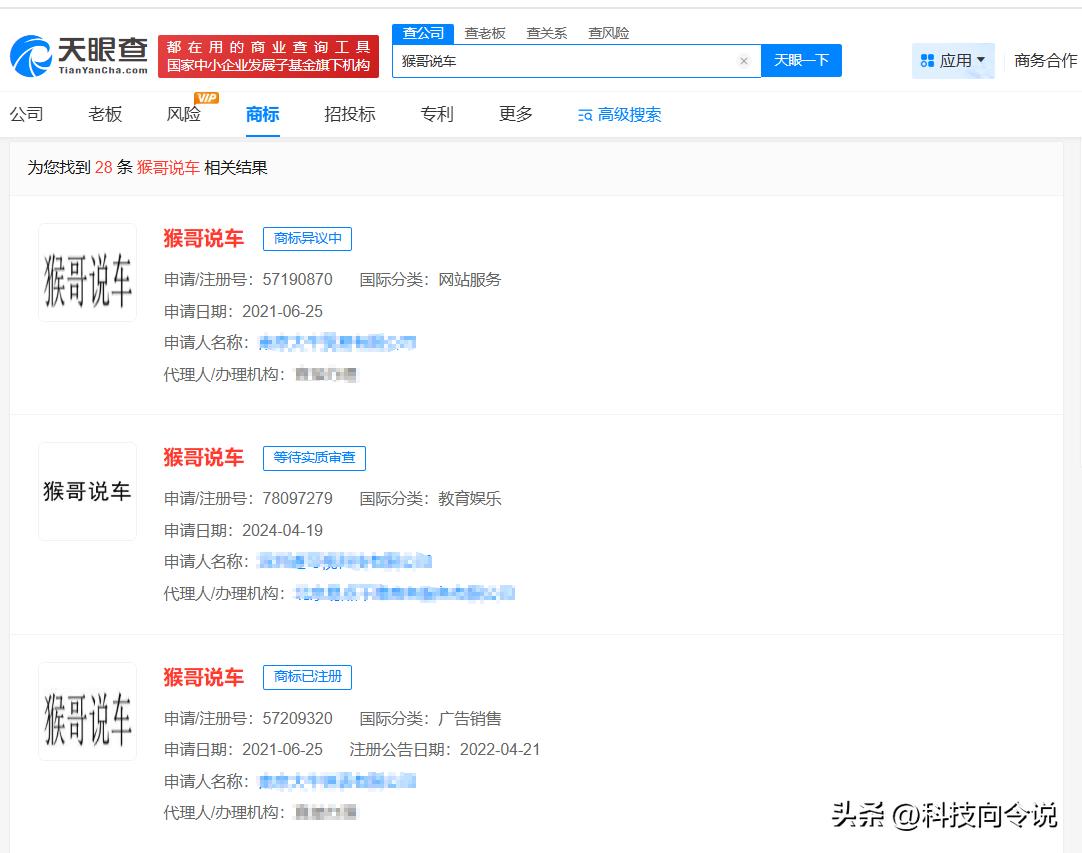Select the 查风险 search tab
The width and height of the screenshot is (1082, 853).
608,33
